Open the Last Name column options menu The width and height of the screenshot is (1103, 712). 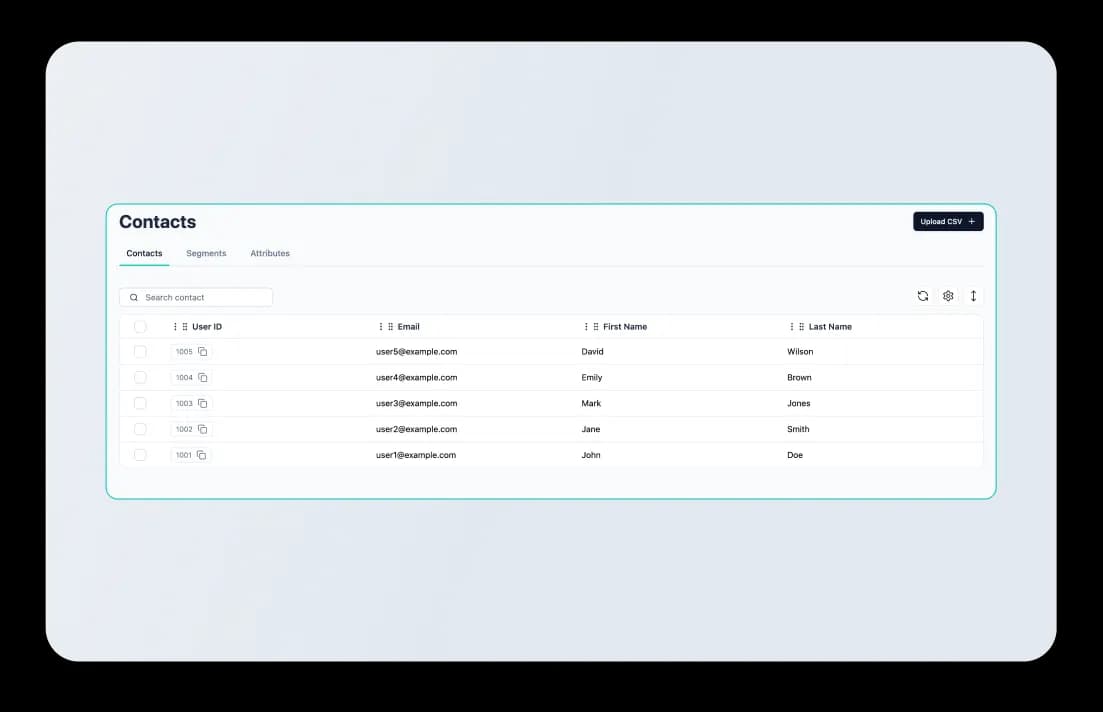[791, 326]
